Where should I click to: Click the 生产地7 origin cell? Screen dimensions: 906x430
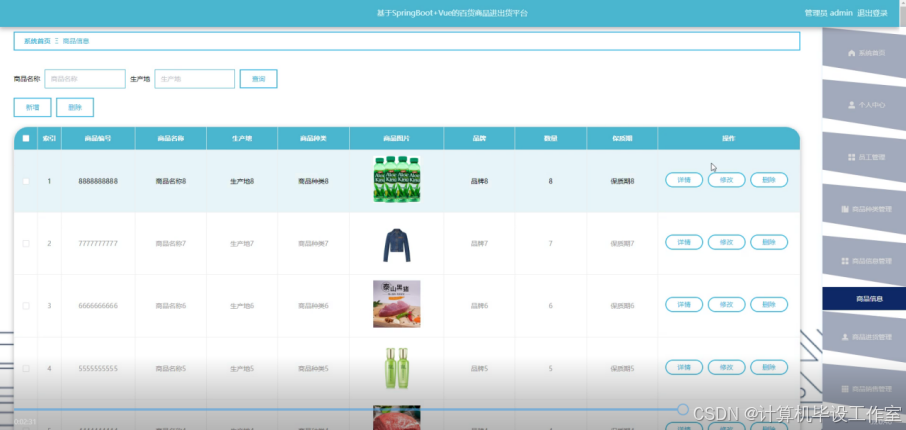[242, 244]
